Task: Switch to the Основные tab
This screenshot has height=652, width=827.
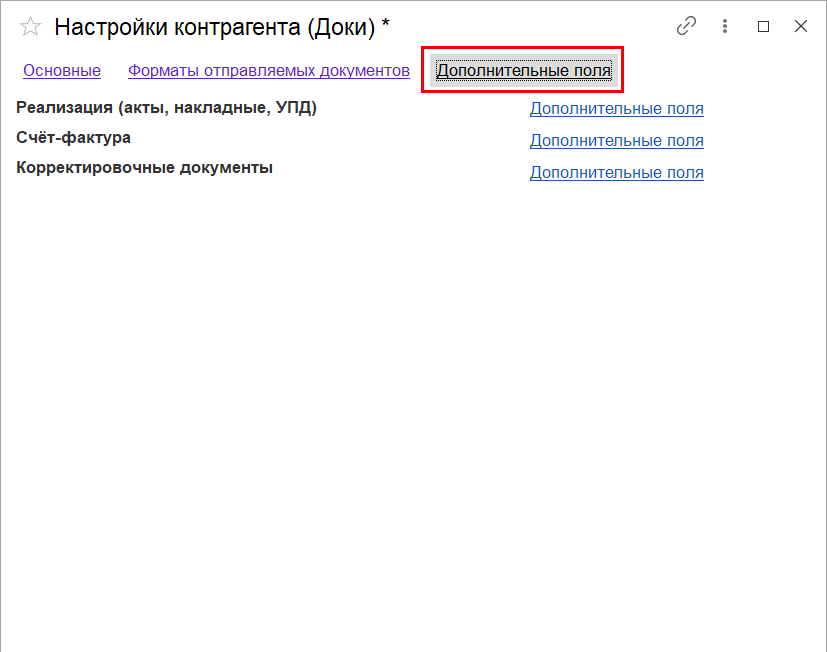Action: pyautogui.click(x=62, y=71)
